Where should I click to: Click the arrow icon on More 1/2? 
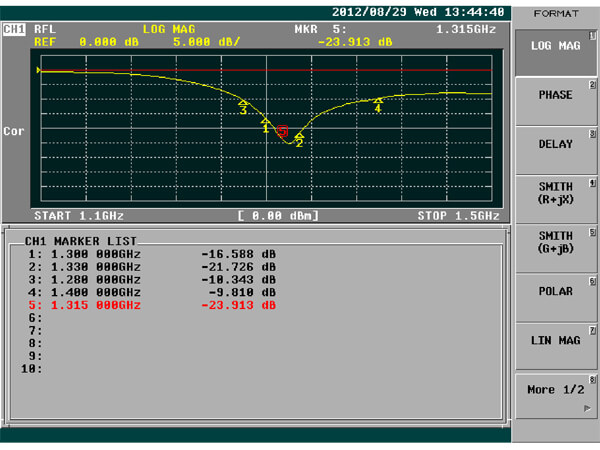tap(587, 409)
